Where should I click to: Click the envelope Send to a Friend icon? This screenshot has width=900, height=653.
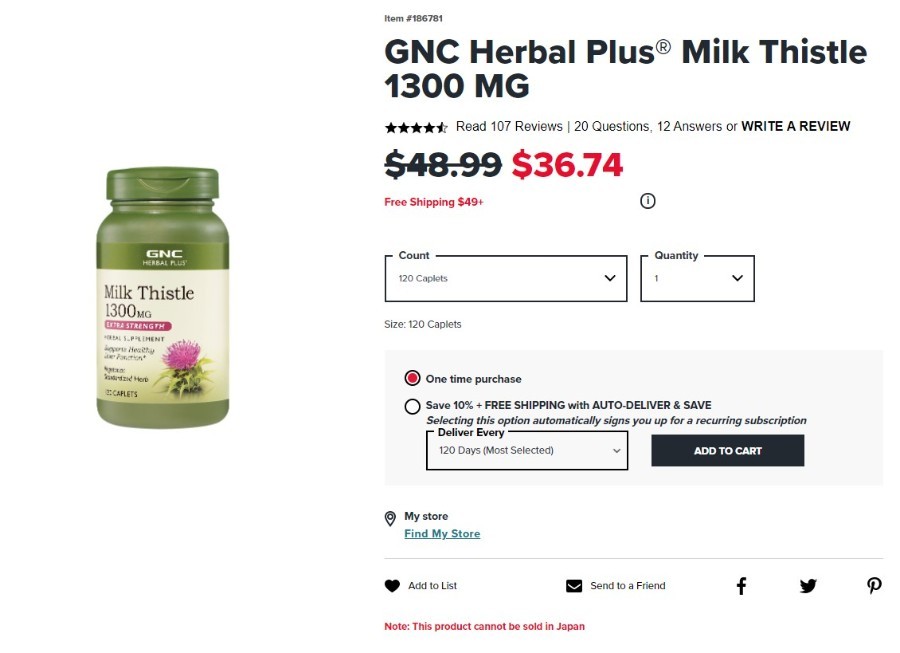point(574,586)
